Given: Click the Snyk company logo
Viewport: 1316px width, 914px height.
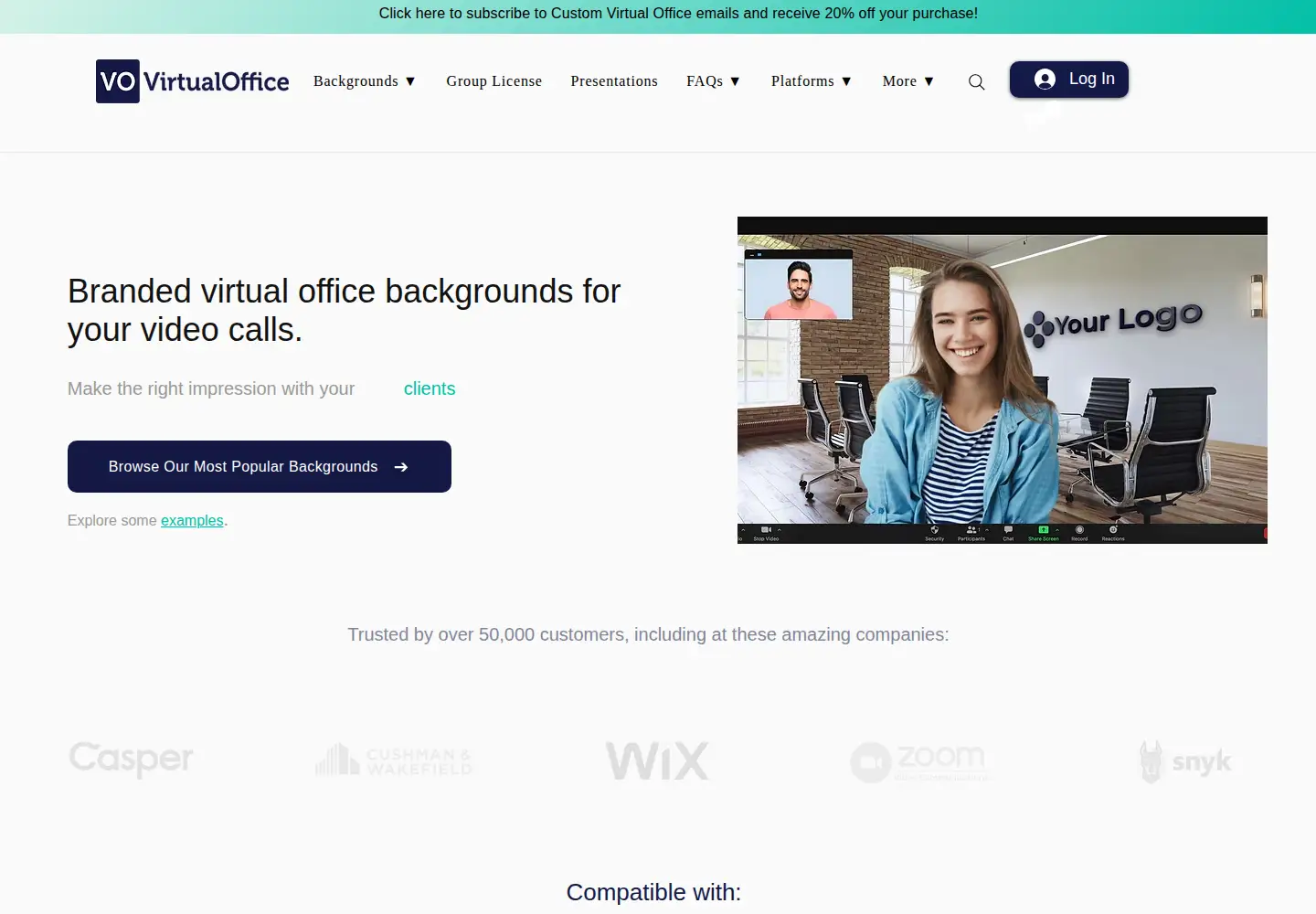Looking at the screenshot, I should coord(1185,762).
